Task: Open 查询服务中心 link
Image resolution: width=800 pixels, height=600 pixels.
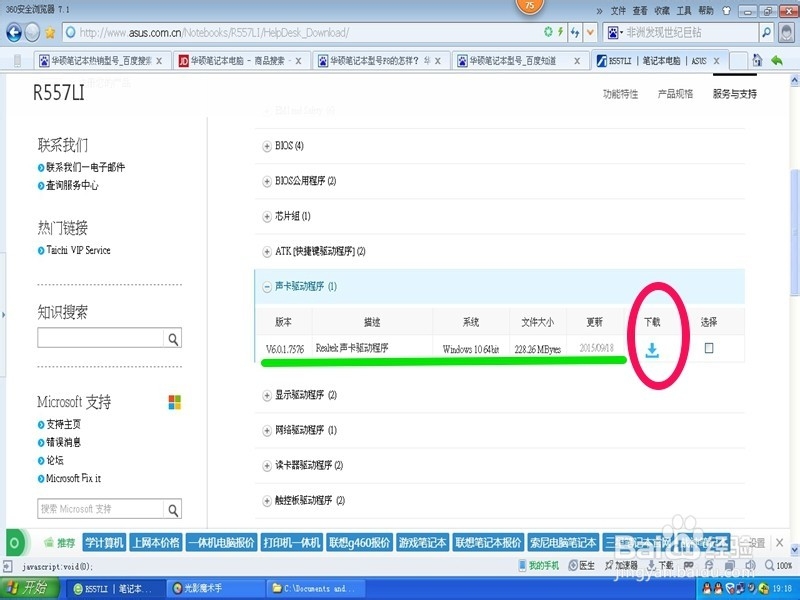Action: pyautogui.click(x=72, y=185)
